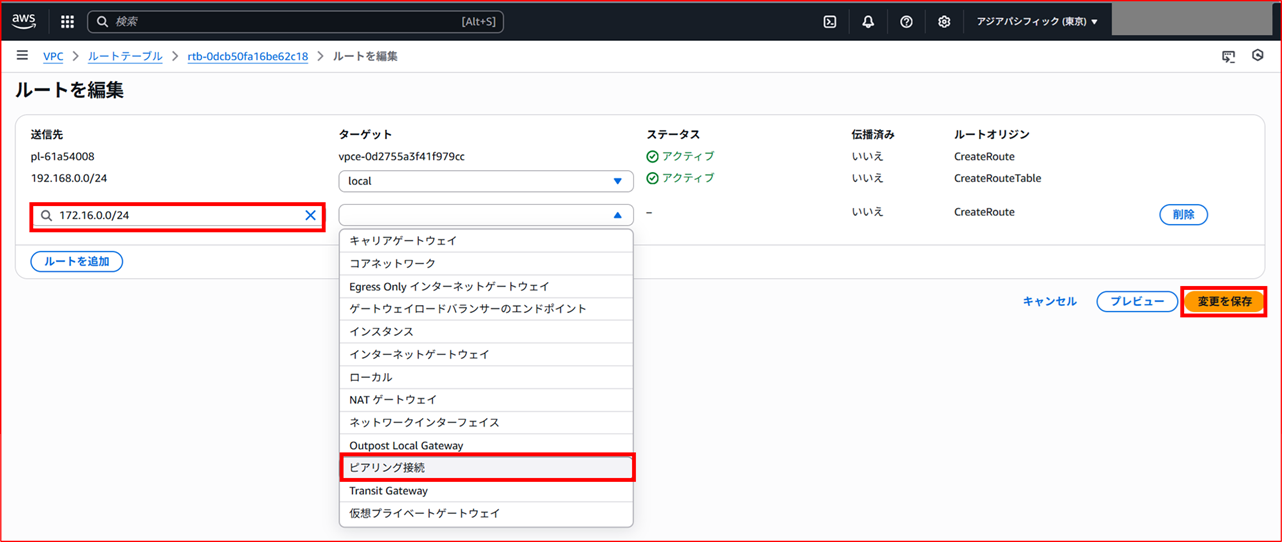Focus the top 検索 search box
1282x542 pixels.
coord(296,21)
